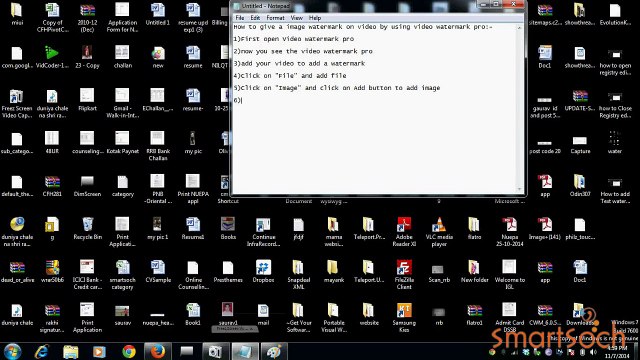
Task: Select the Portable Visual W... folder icon
Action: 334,318
